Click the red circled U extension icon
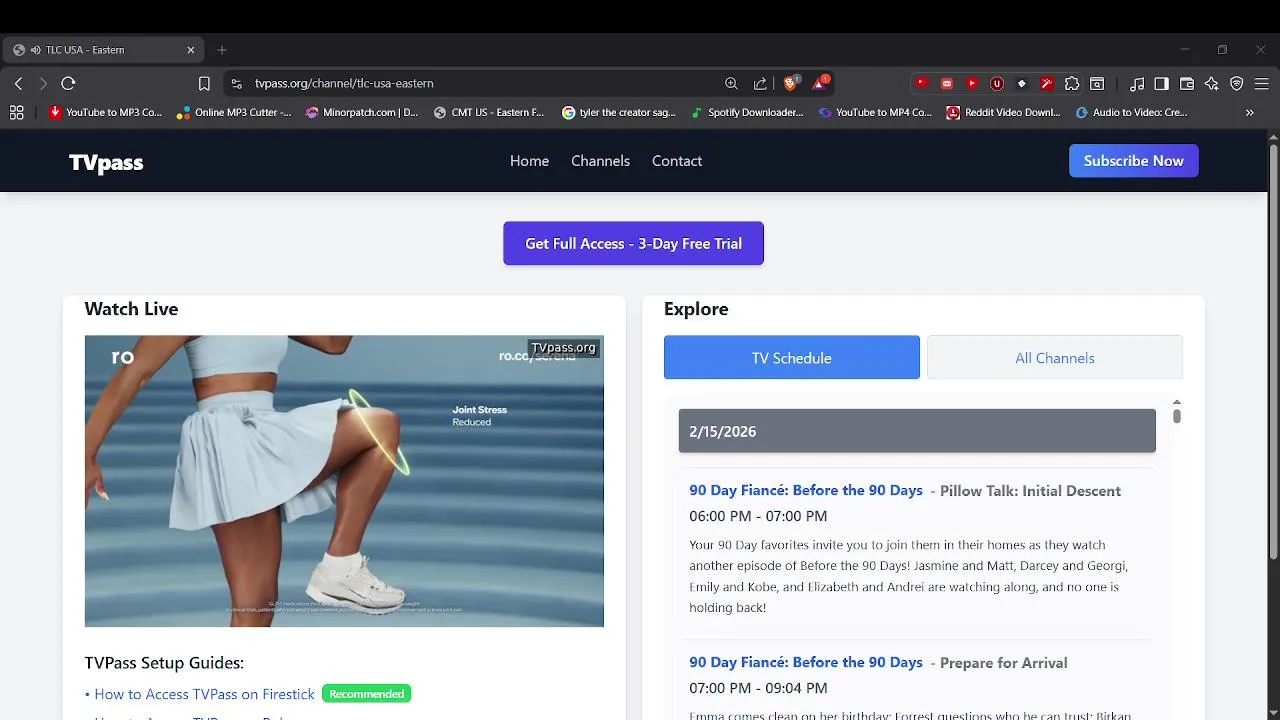The image size is (1280, 720). [997, 84]
